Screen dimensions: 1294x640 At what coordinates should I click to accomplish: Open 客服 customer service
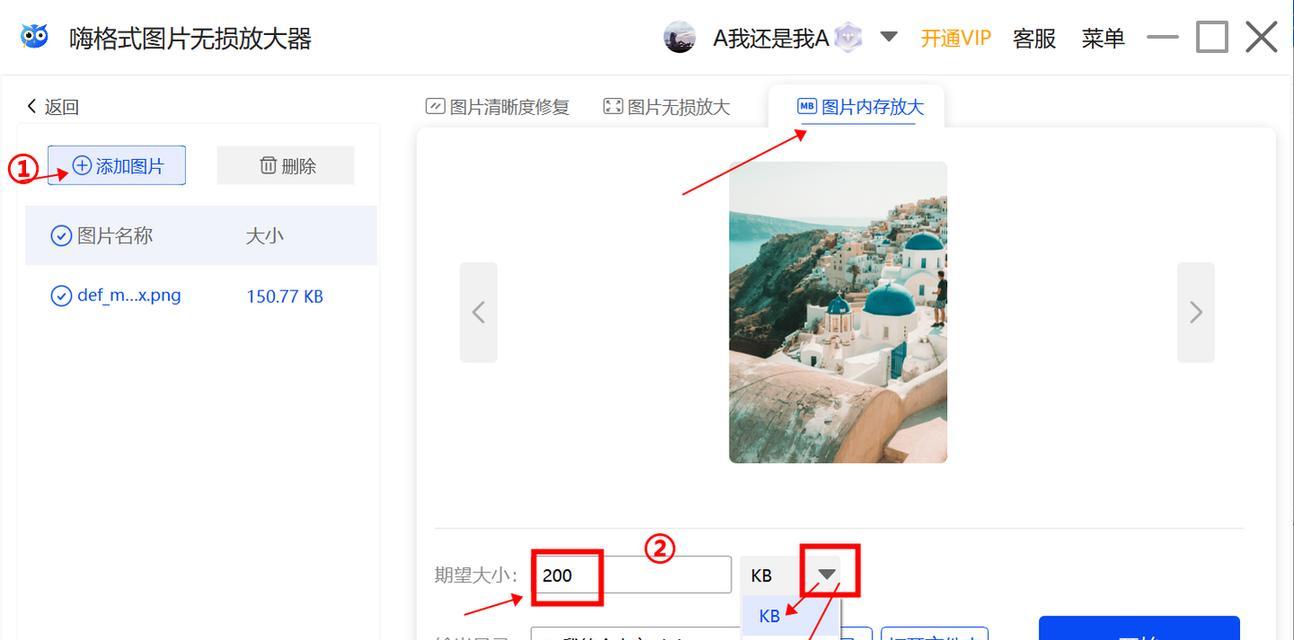pos(1034,38)
